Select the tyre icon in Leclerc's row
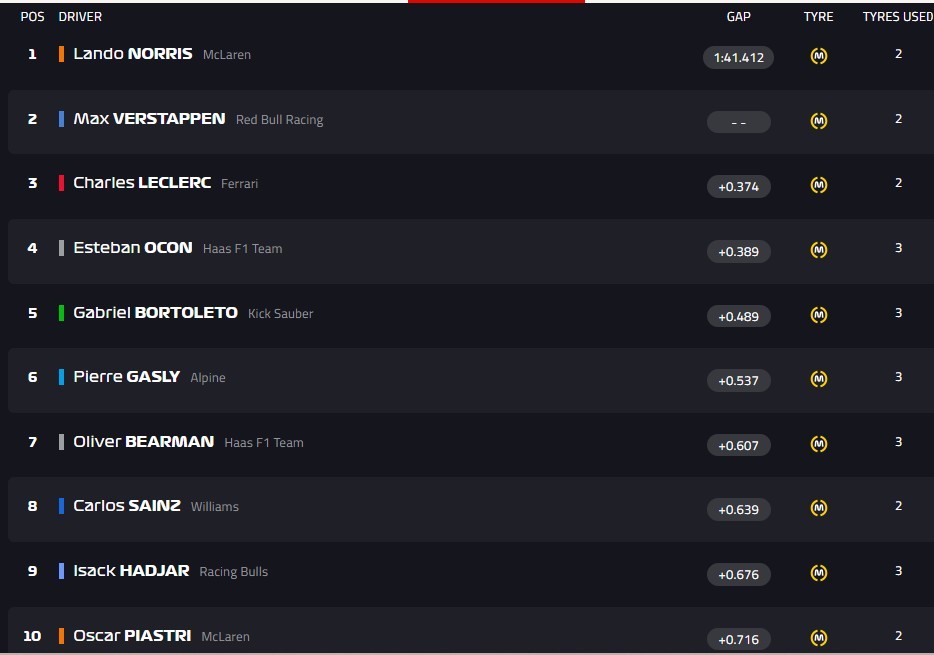 (818, 185)
